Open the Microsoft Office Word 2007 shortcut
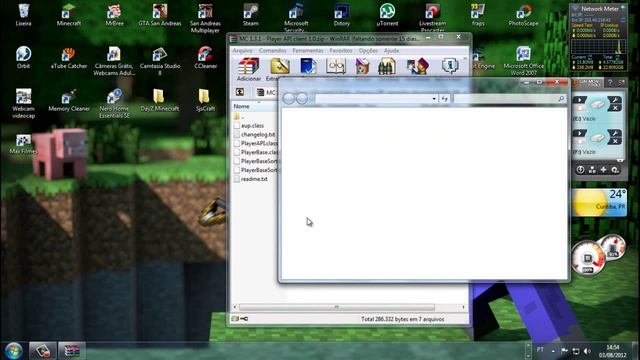Viewport: 640px width, 360px height. pyautogui.click(x=523, y=61)
